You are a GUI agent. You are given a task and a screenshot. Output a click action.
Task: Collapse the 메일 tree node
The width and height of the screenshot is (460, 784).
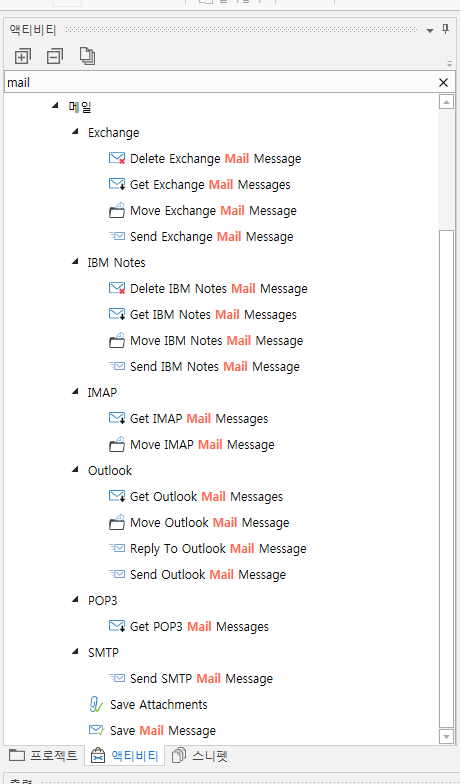56,105
